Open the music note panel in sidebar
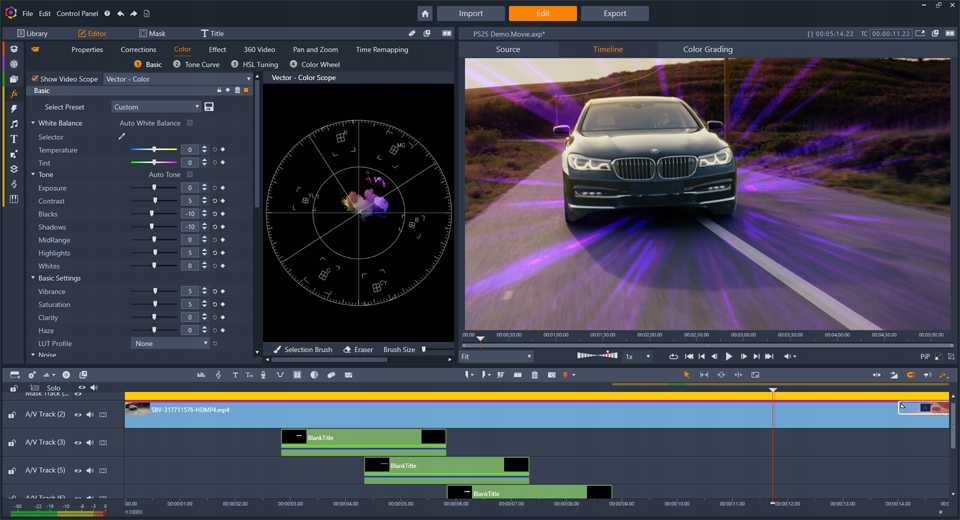Viewport: 960px width, 520px height. pos(14,123)
